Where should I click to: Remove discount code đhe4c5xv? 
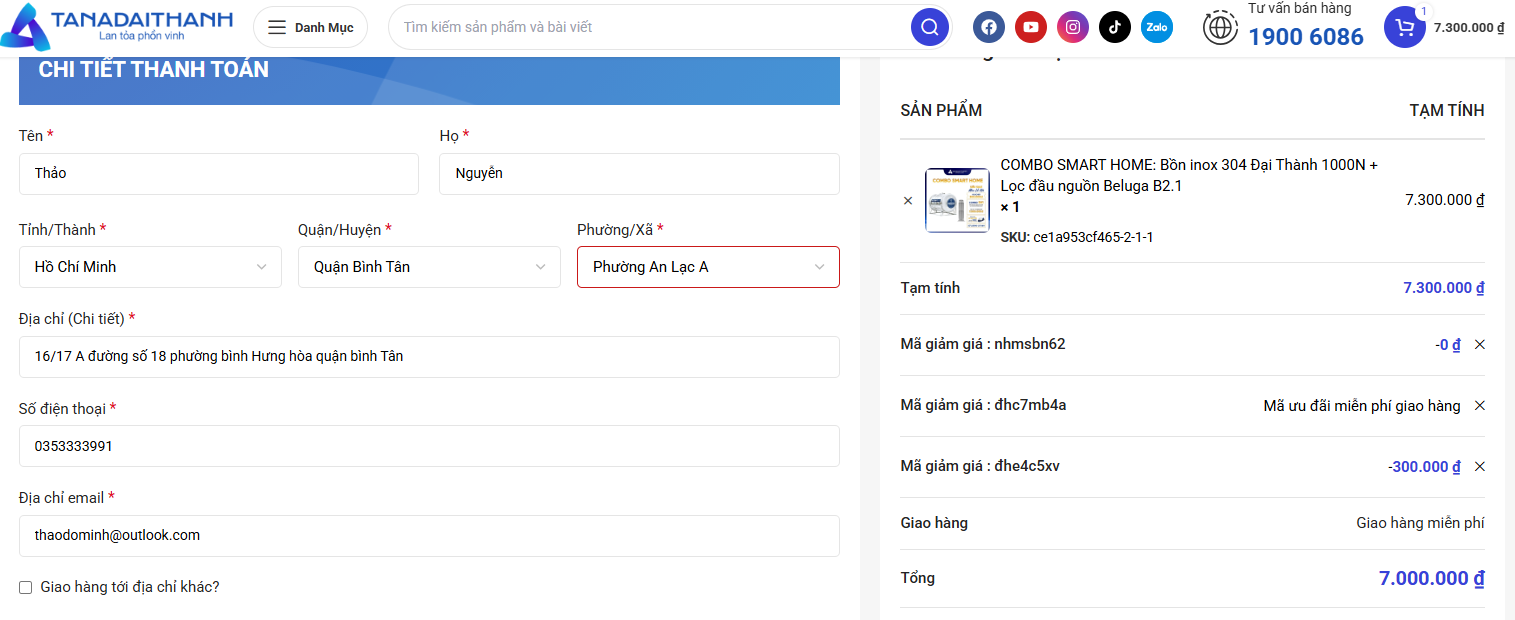coord(1480,467)
